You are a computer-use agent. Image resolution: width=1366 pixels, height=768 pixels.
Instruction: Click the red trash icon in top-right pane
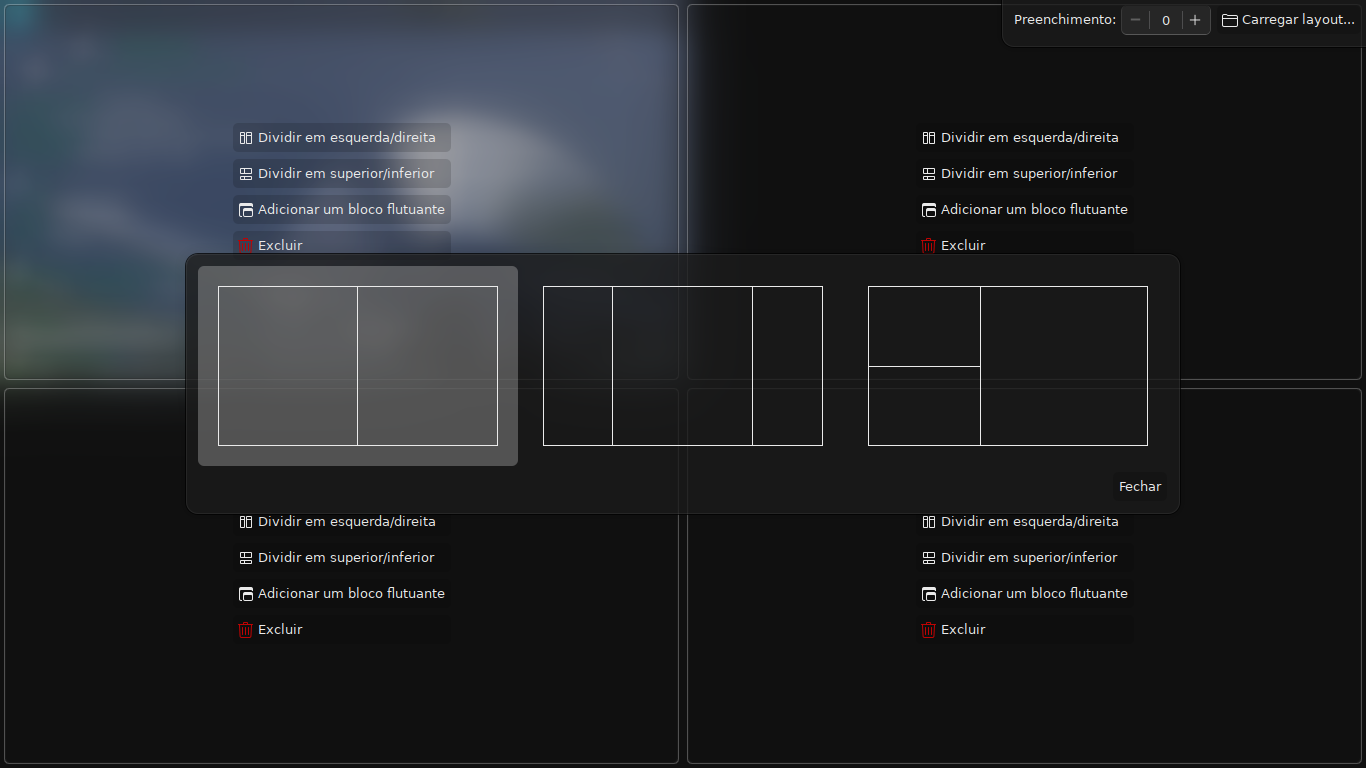tap(928, 246)
